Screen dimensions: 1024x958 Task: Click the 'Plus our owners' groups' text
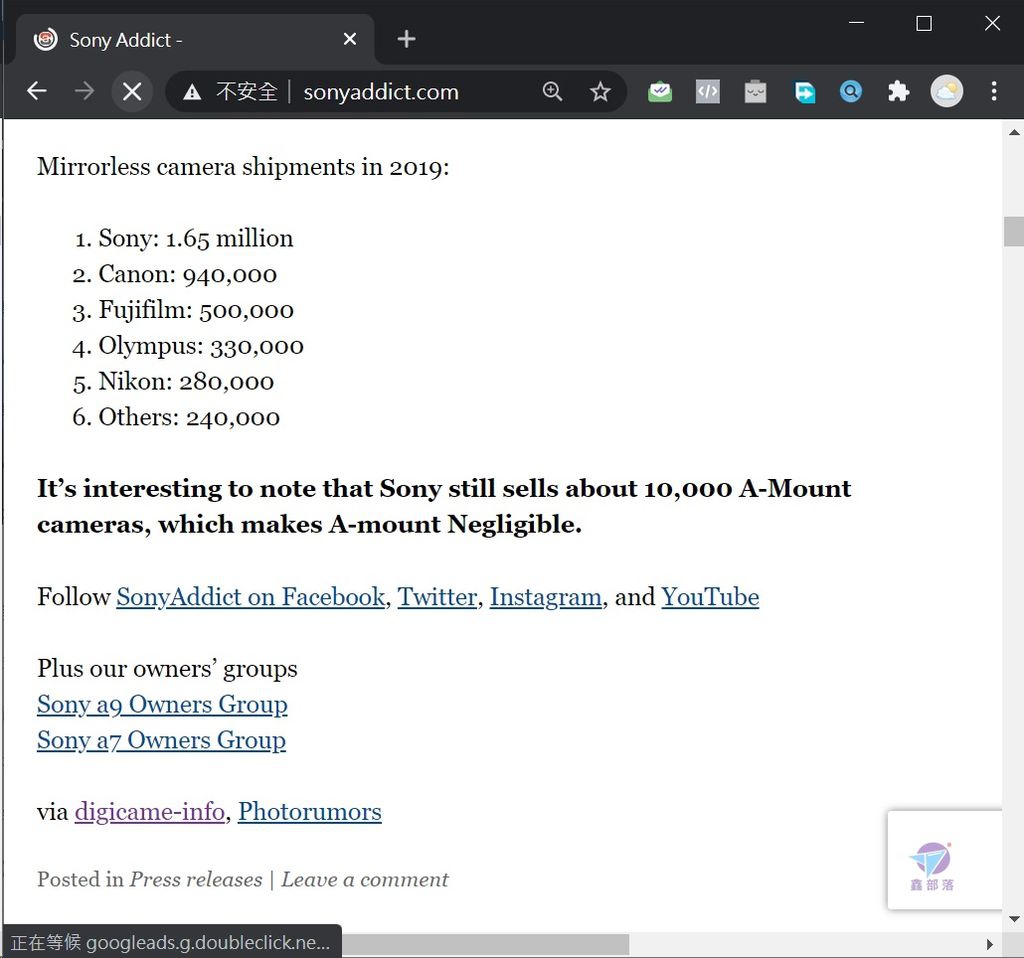coord(167,669)
